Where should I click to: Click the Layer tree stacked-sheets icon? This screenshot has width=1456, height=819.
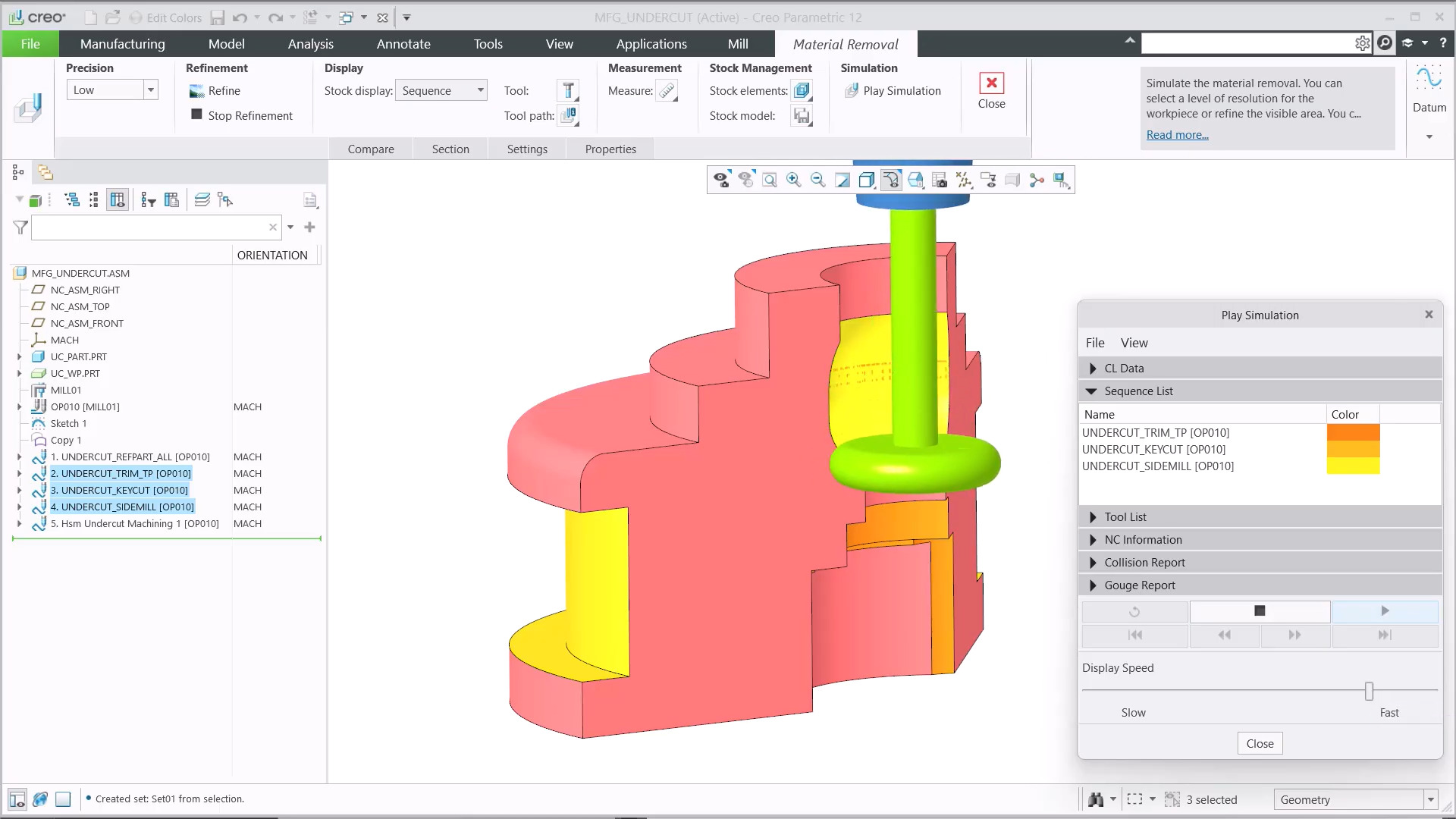coord(202,200)
